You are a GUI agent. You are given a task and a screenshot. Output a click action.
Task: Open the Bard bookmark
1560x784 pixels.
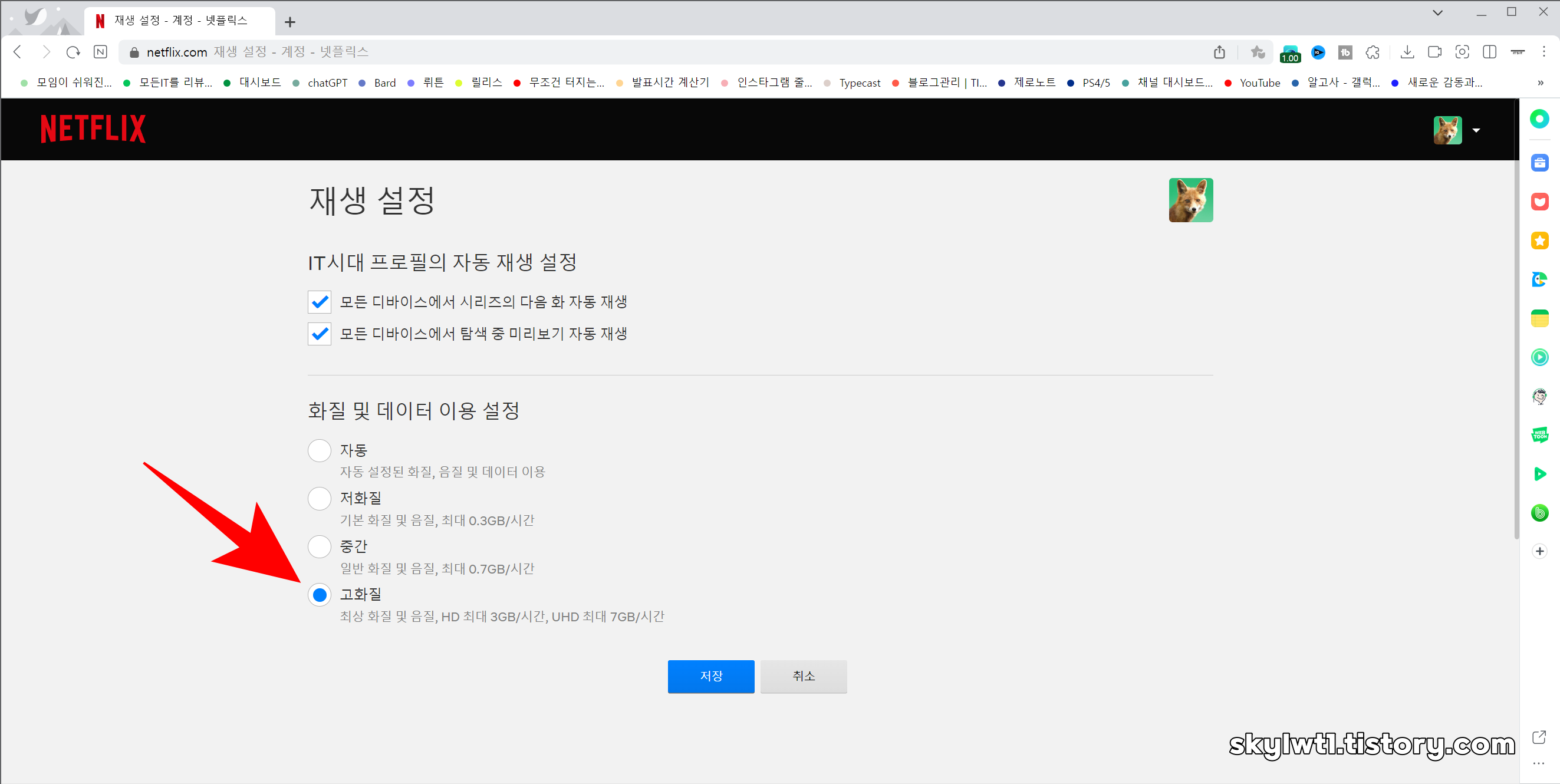point(377,83)
